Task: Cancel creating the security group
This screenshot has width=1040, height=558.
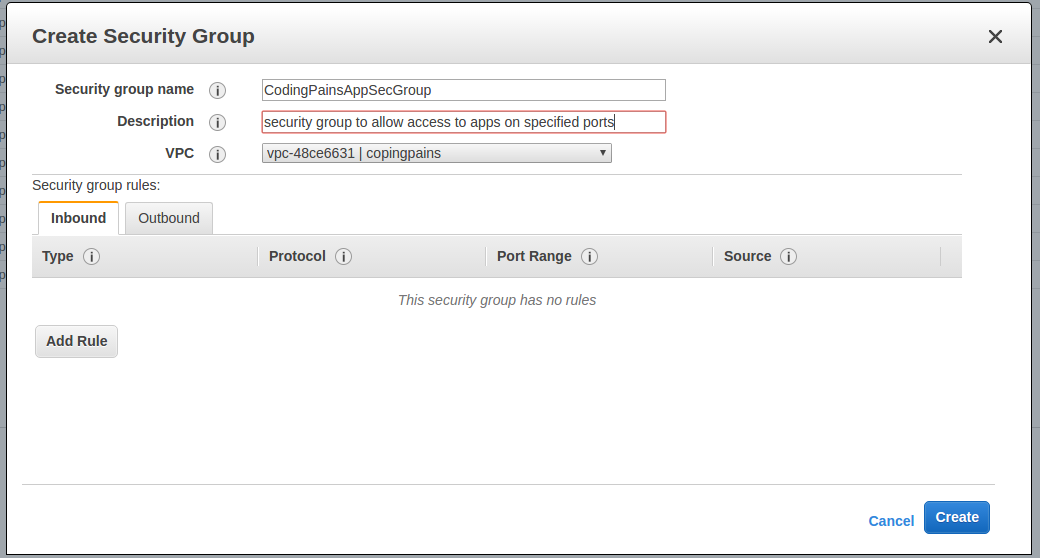Action: (891, 521)
